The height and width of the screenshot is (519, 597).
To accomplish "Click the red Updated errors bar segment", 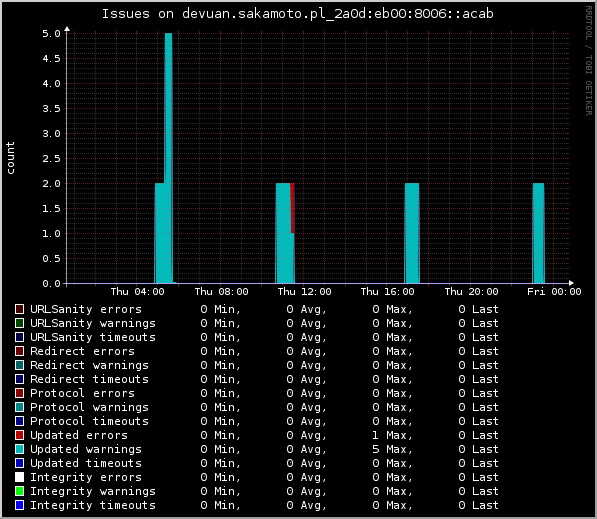I will point(292,208).
